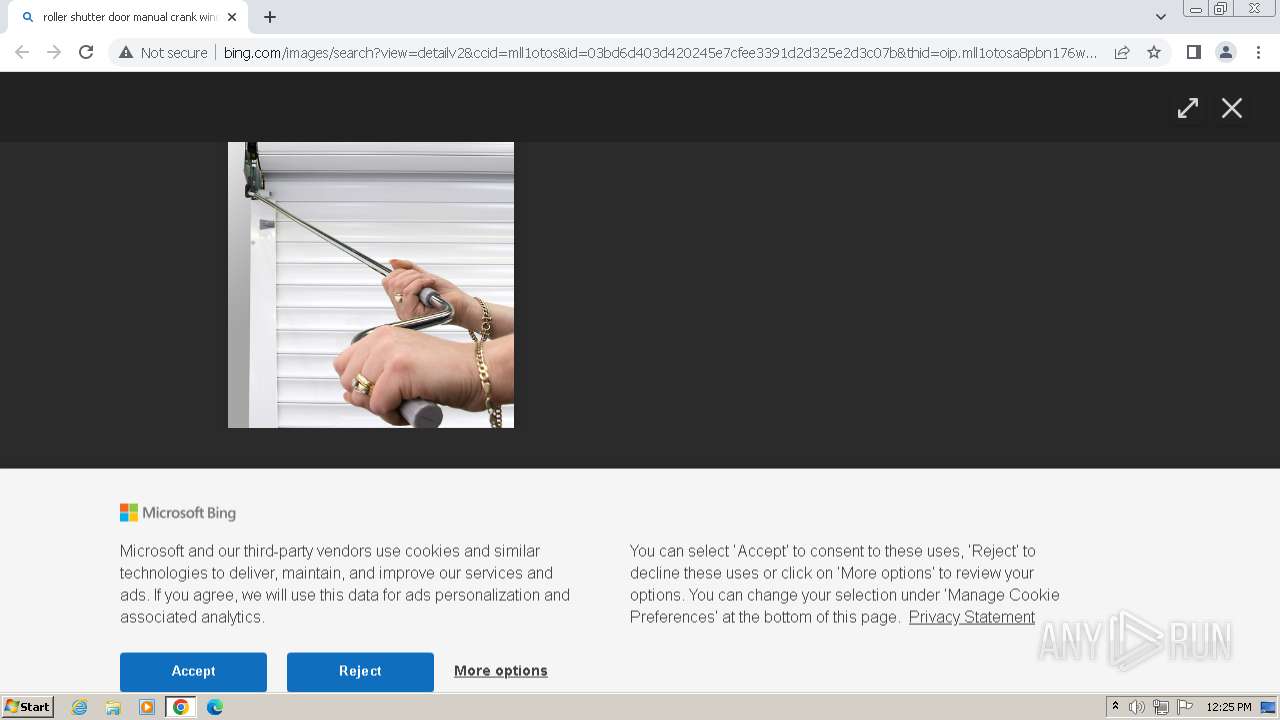Accept Bing cookies

click(x=193, y=671)
